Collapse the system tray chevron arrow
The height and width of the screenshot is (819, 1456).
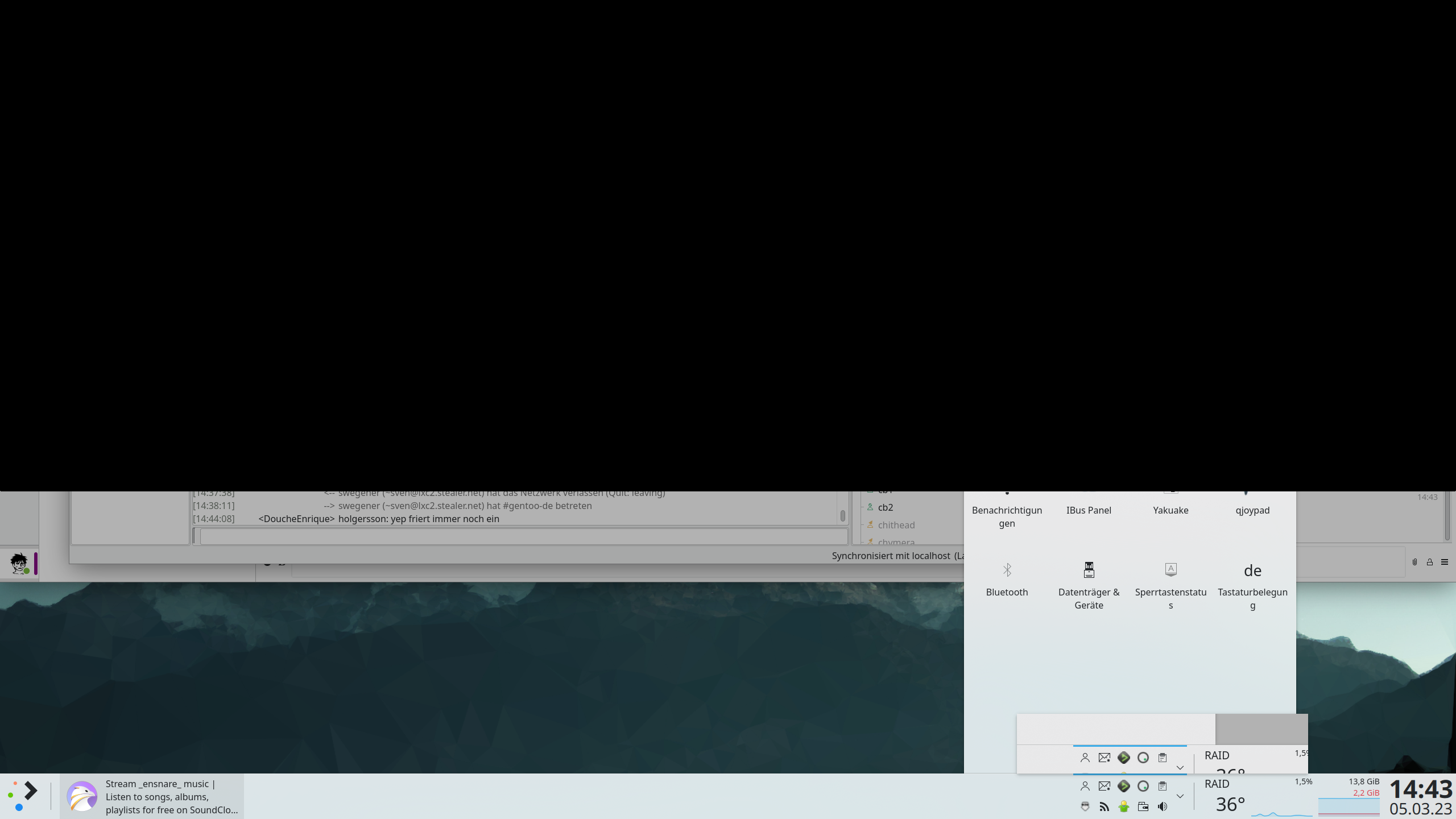point(1180,796)
